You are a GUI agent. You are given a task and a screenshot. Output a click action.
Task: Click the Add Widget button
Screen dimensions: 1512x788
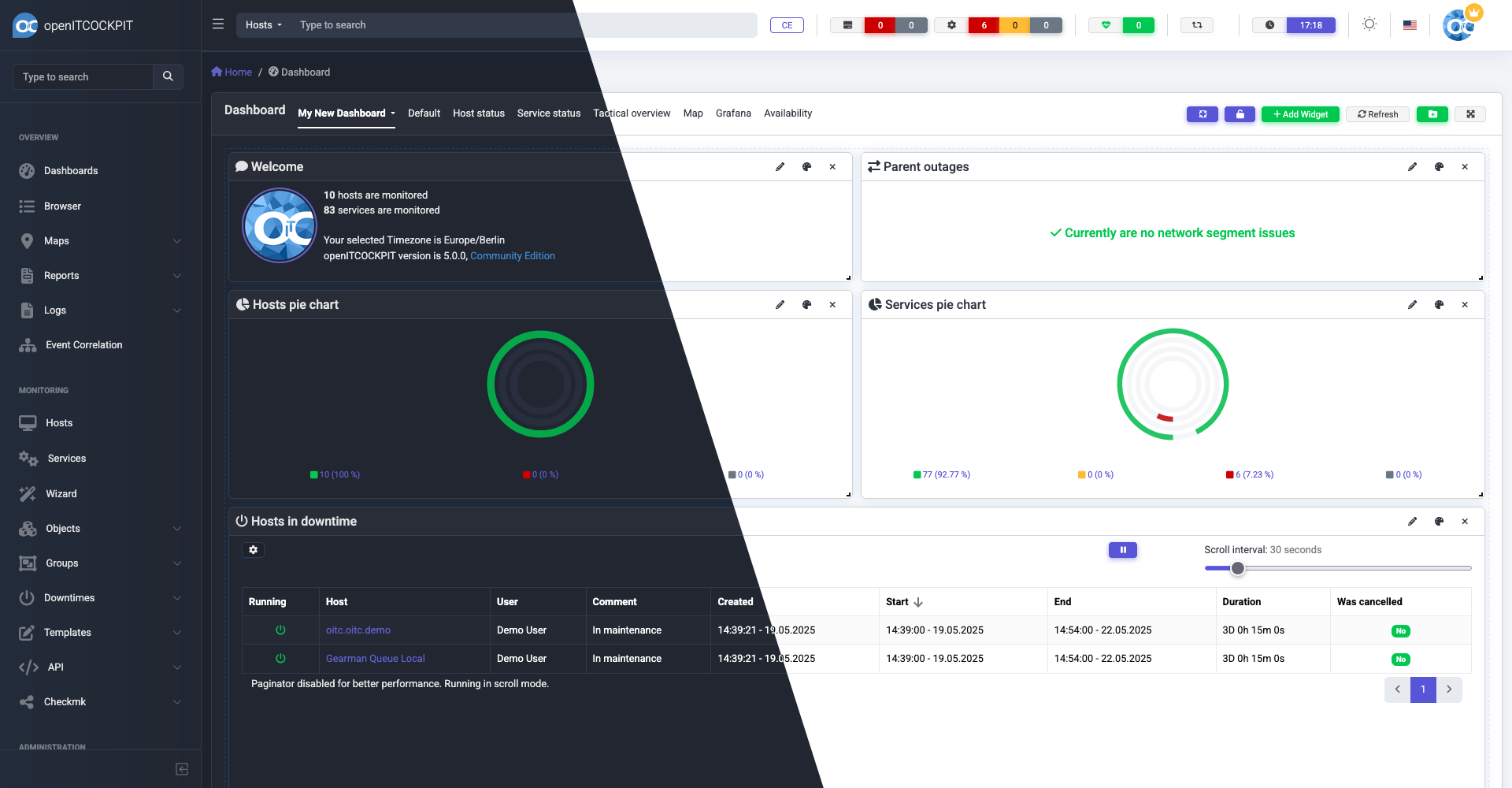[1300, 114]
